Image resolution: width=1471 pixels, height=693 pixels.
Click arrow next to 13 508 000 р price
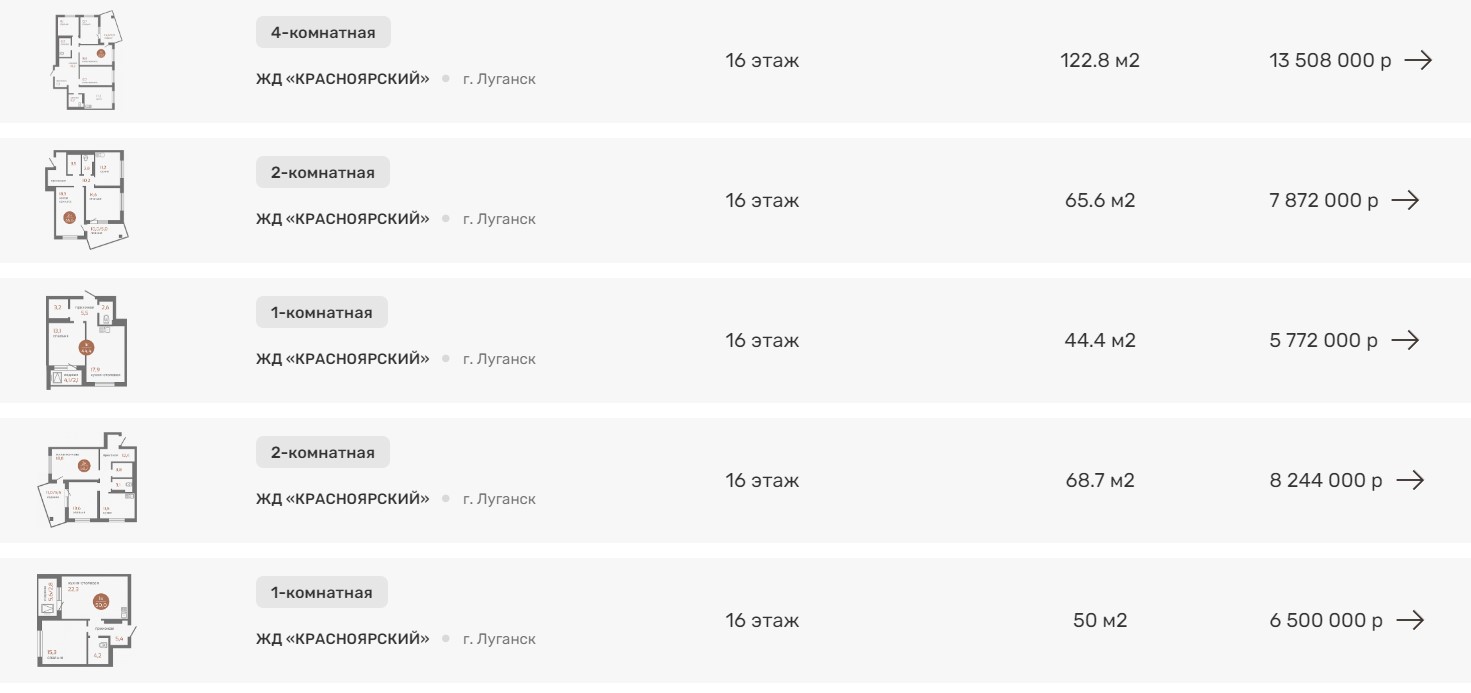1418,60
